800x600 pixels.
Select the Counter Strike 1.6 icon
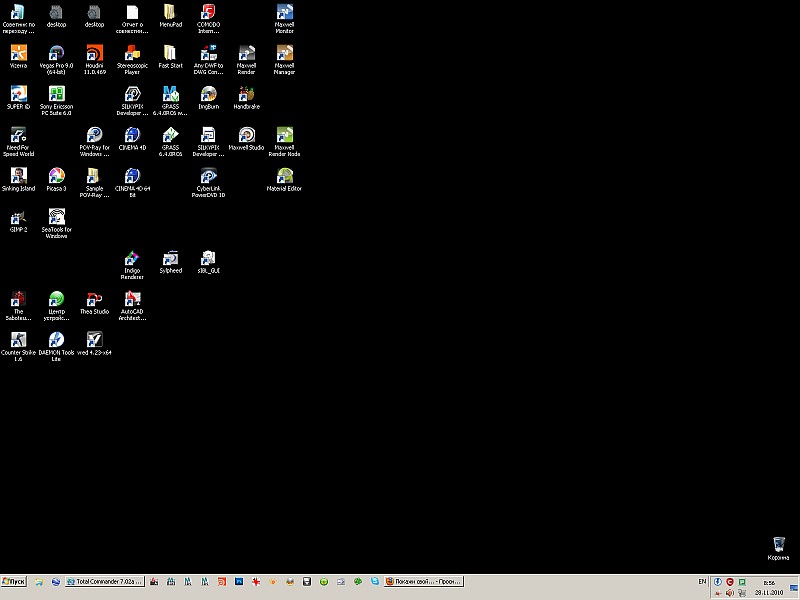[18, 341]
